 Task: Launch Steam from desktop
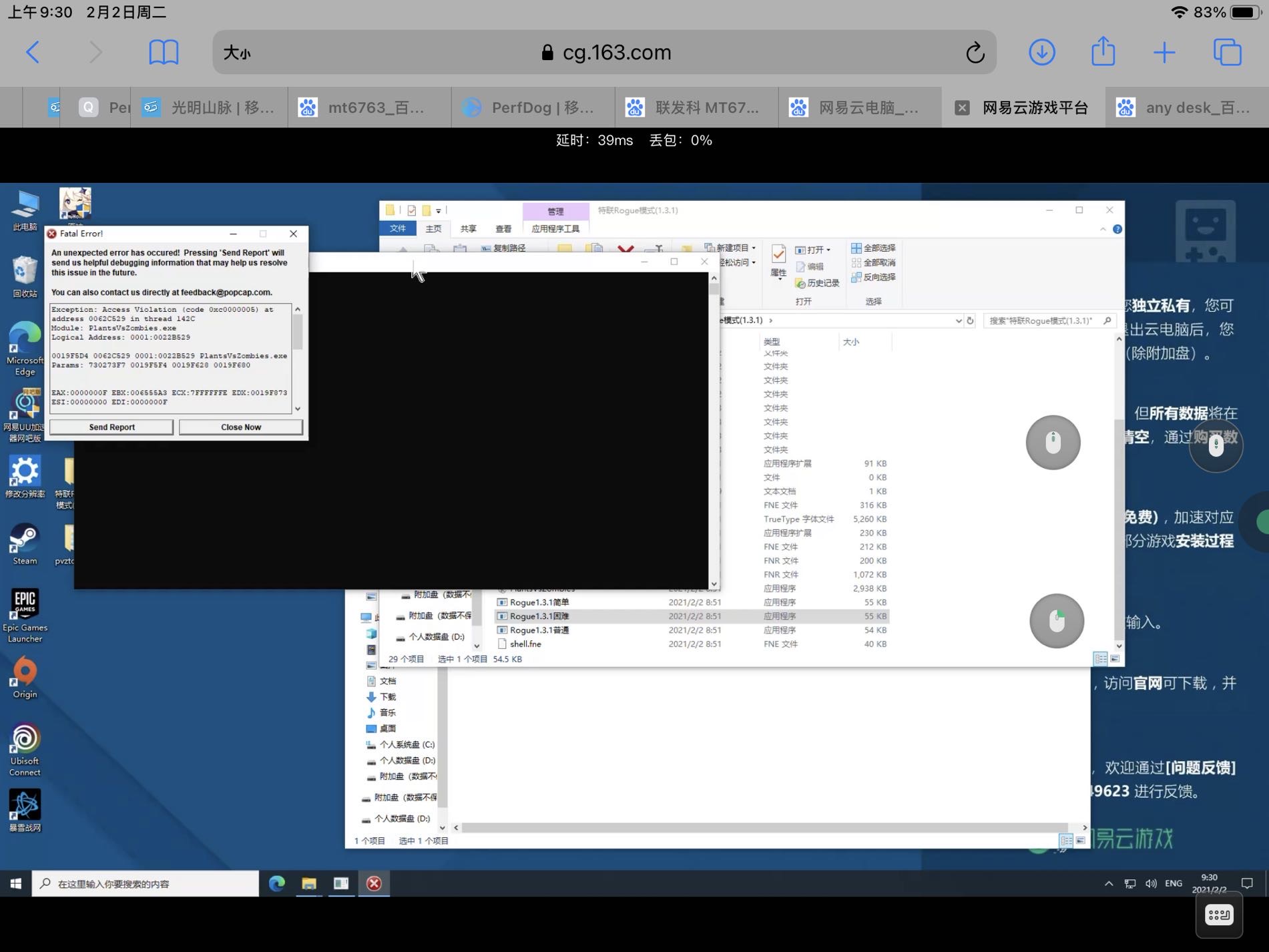click(x=25, y=544)
